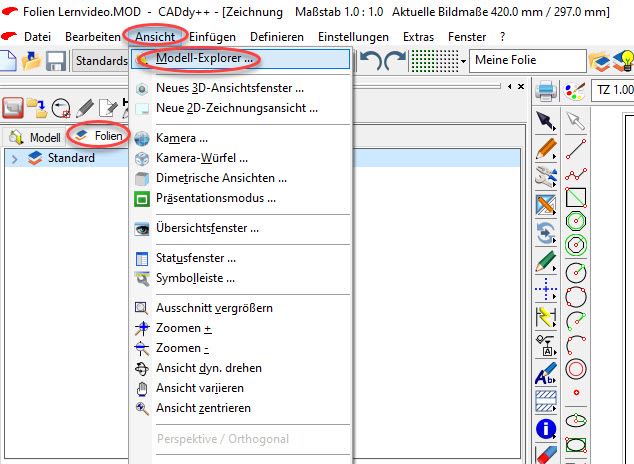Select the polyline tool
The width and height of the screenshot is (634, 464).
click(576, 175)
